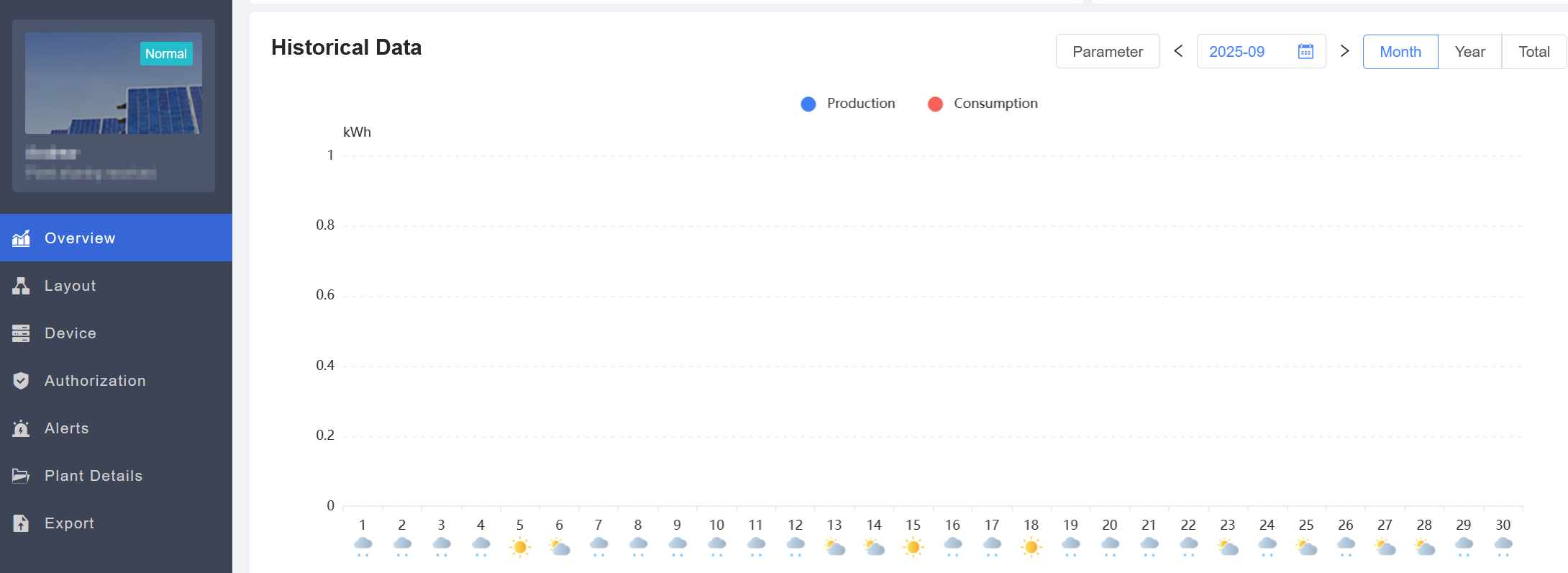Go to the previous month arrow
Screen dimensions: 1568x573
coord(1178,51)
